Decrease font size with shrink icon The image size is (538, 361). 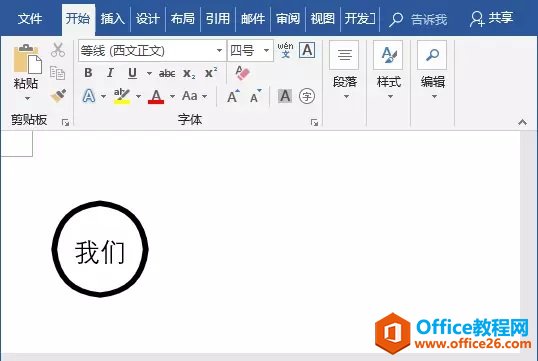[x=256, y=96]
